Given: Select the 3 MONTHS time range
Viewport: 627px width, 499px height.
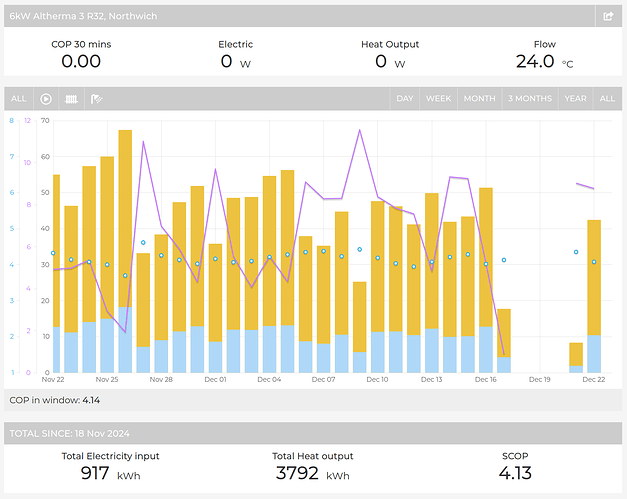Looking at the screenshot, I should point(529,99).
